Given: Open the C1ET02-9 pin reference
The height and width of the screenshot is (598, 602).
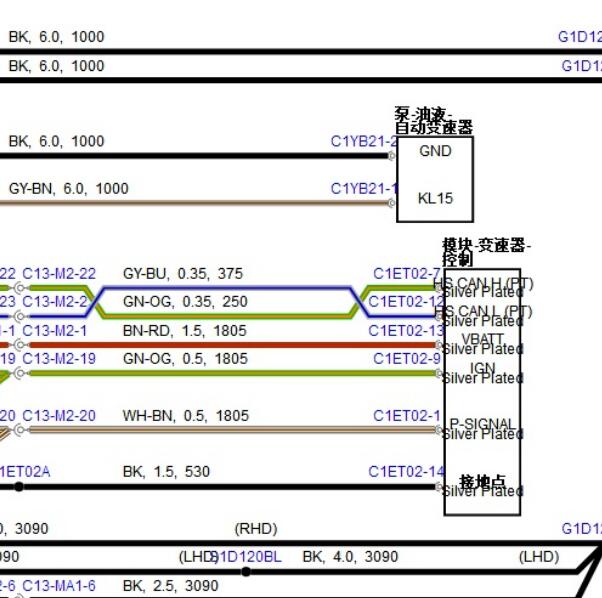Looking at the screenshot, I should tap(407, 359).
